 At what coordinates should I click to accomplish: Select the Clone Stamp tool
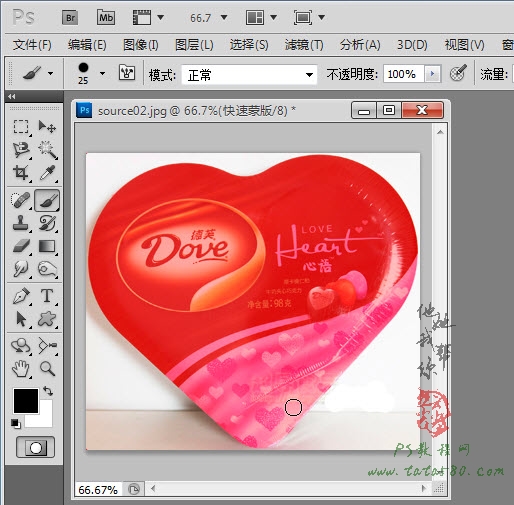21,223
